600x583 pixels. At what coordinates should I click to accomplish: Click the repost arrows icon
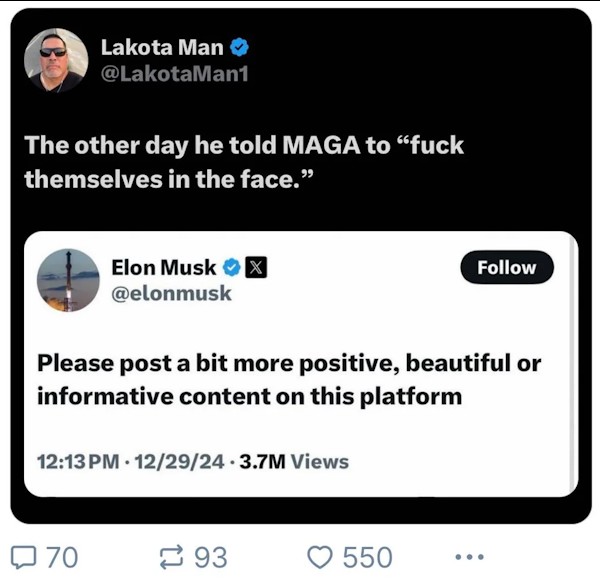173,556
